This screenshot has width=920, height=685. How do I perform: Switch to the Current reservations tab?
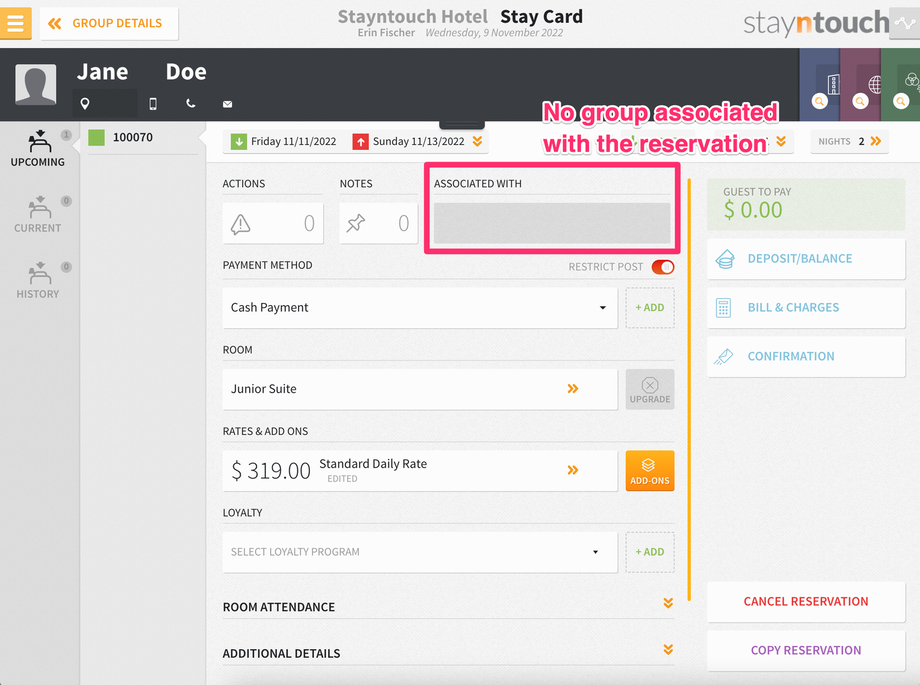39,215
